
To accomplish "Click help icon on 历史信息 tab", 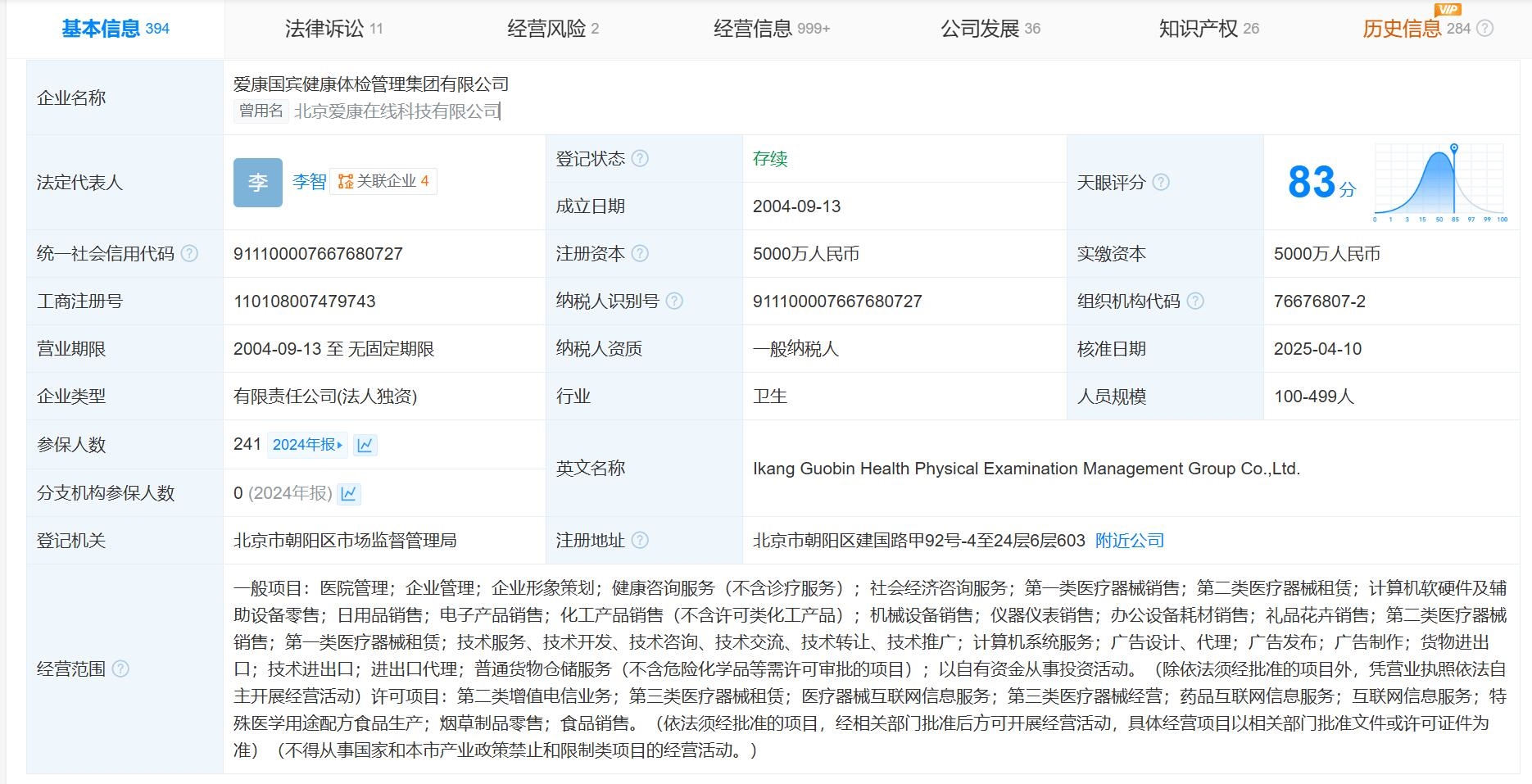I will tap(1484, 29).
